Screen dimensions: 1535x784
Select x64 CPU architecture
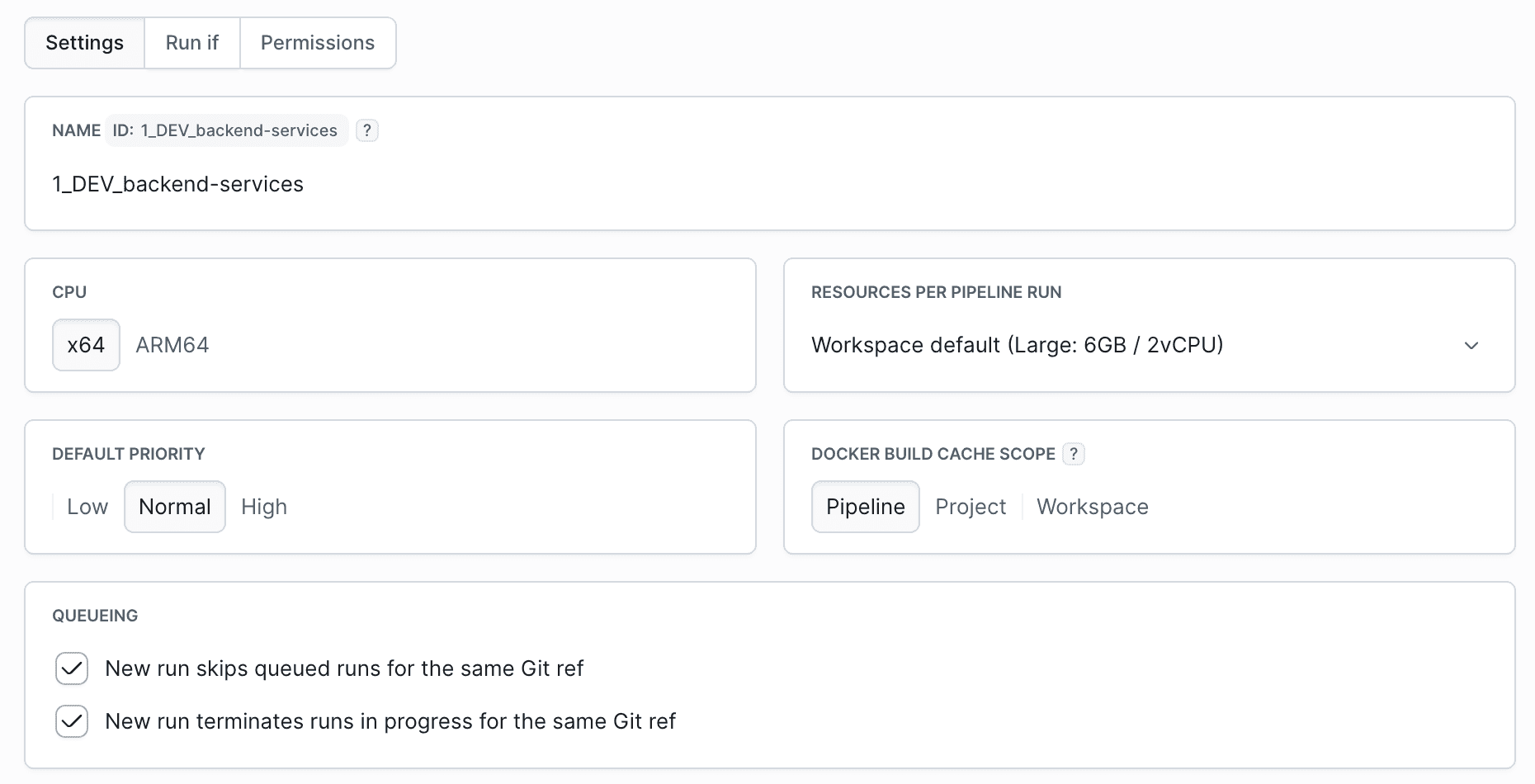click(x=86, y=345)
